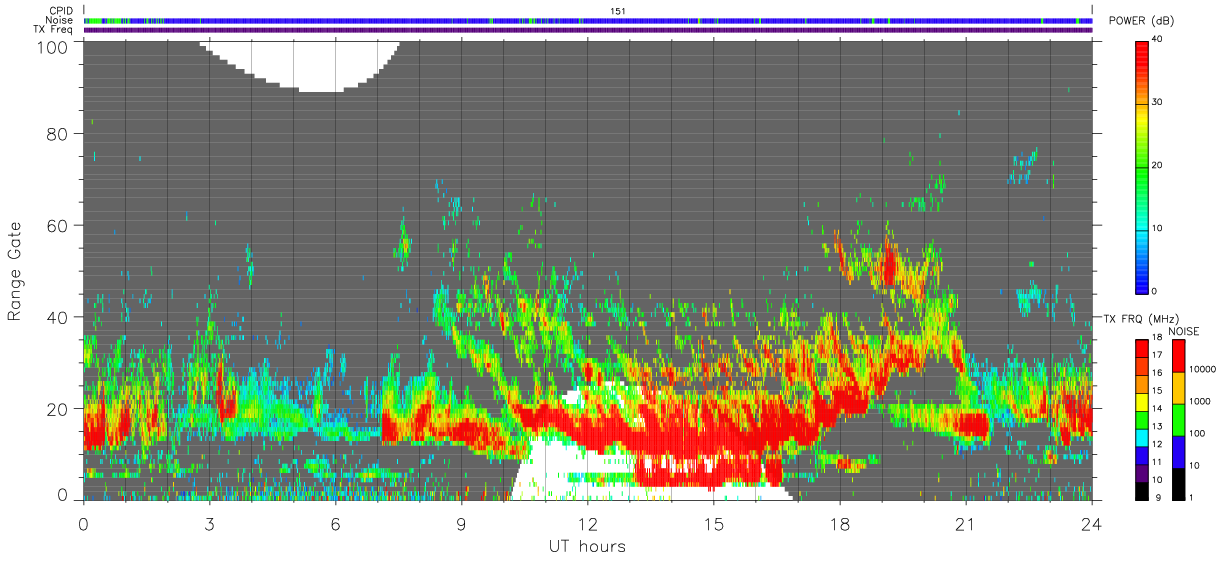
Task: Click the 1000 label on the NOISE legend
Action: (x=1198, y=401)
